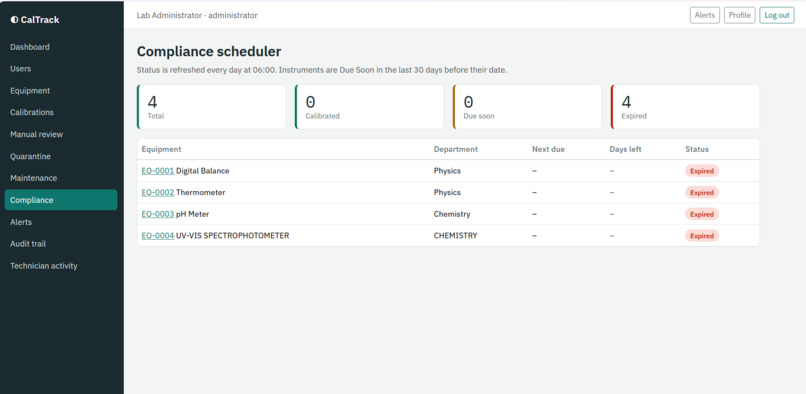The width and height of the screenshot is (806, 394).
Task: Click Physics department in Digital Balance row
Action: pos(447,171)
